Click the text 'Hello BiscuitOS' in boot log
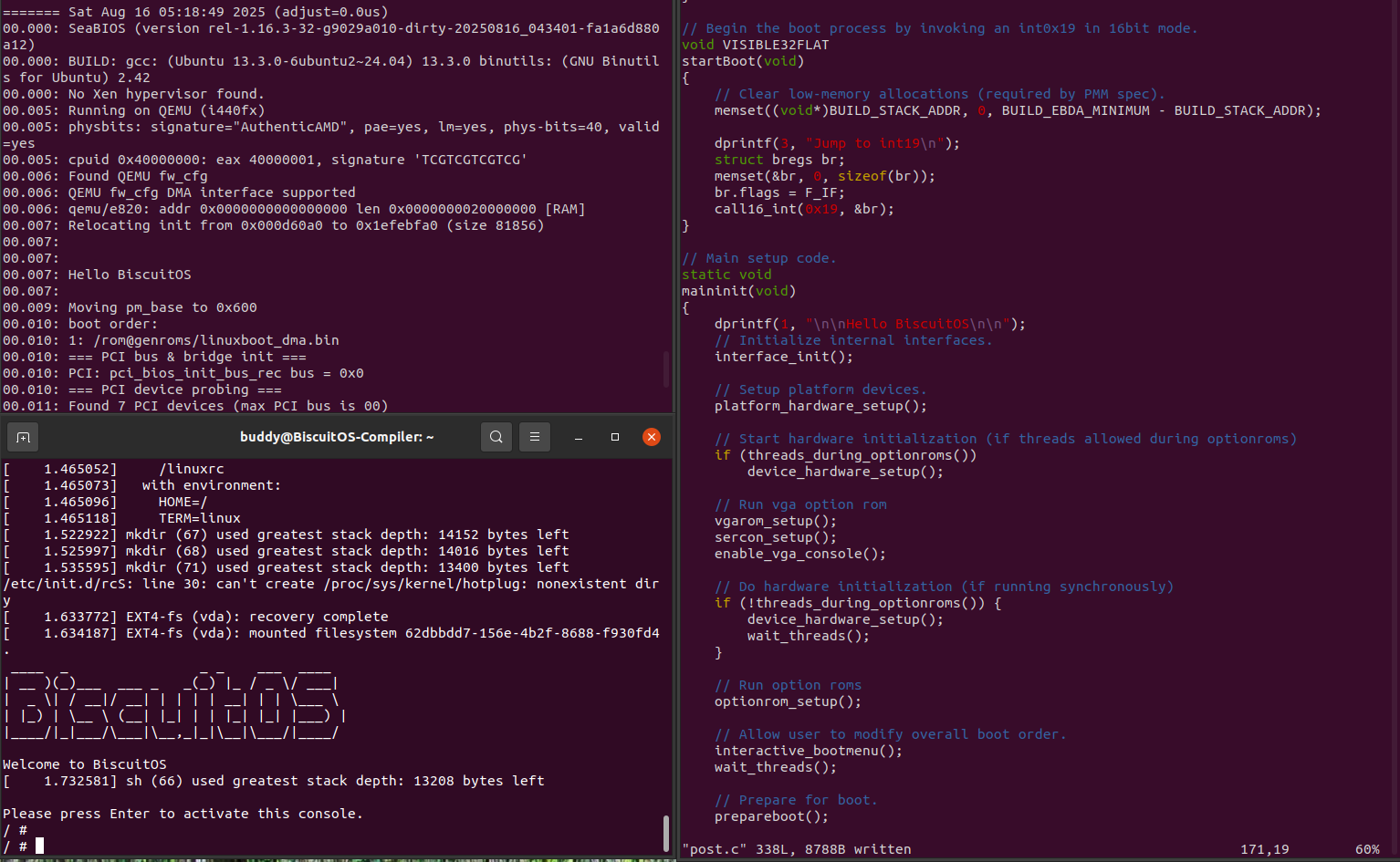 pos(130,275)
